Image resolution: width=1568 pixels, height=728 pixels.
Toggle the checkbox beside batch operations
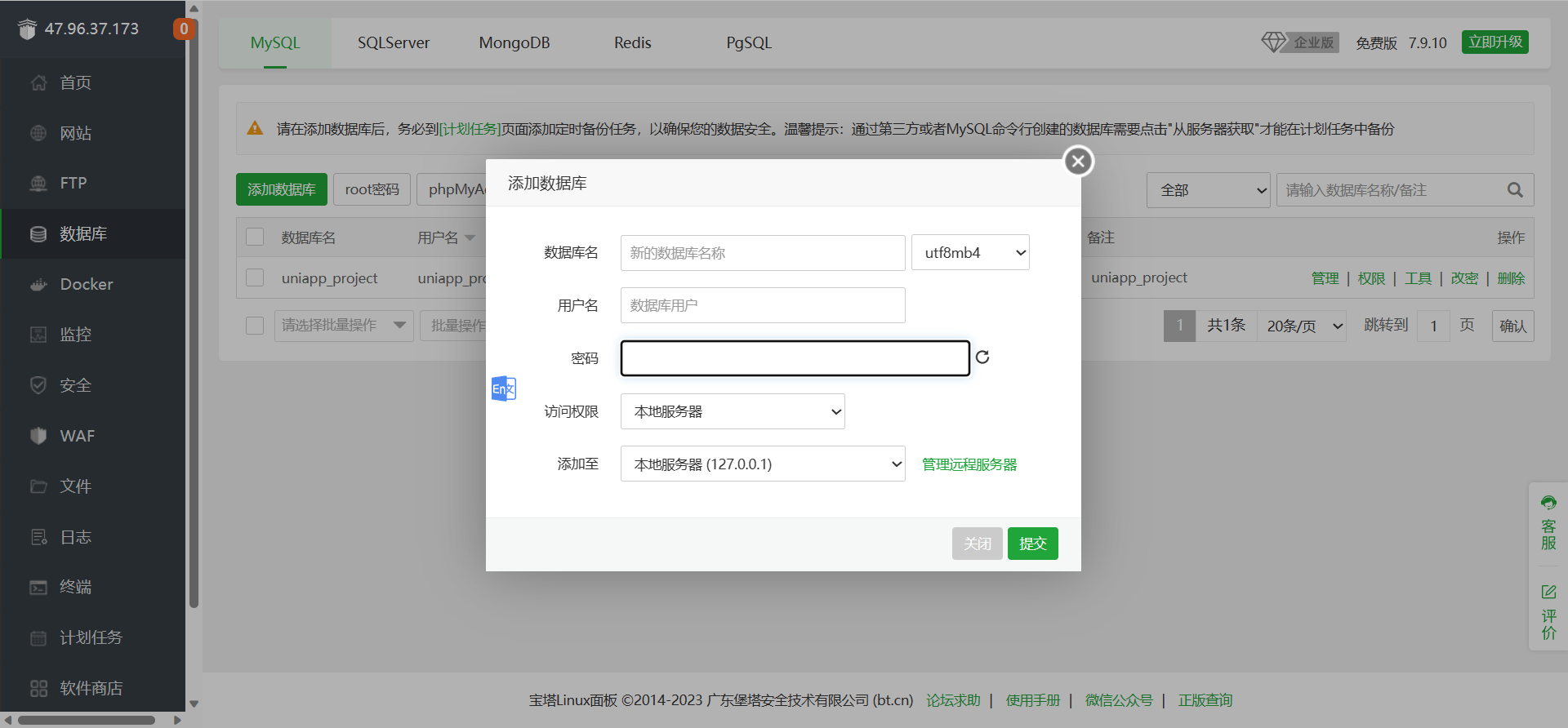255,326
